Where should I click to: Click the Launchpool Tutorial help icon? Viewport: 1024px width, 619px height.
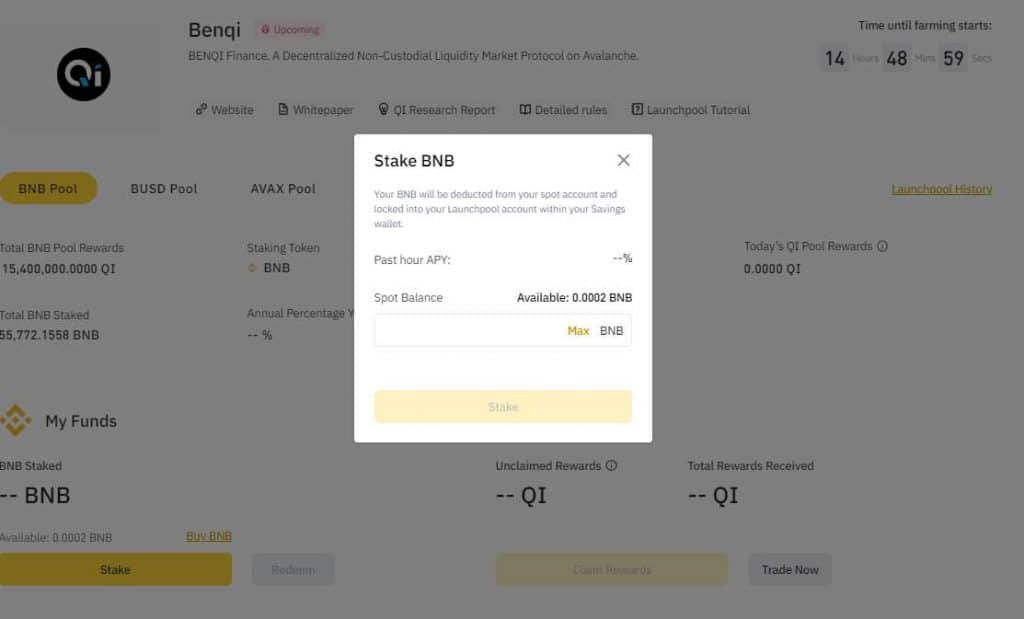click(x=637, y=110)
